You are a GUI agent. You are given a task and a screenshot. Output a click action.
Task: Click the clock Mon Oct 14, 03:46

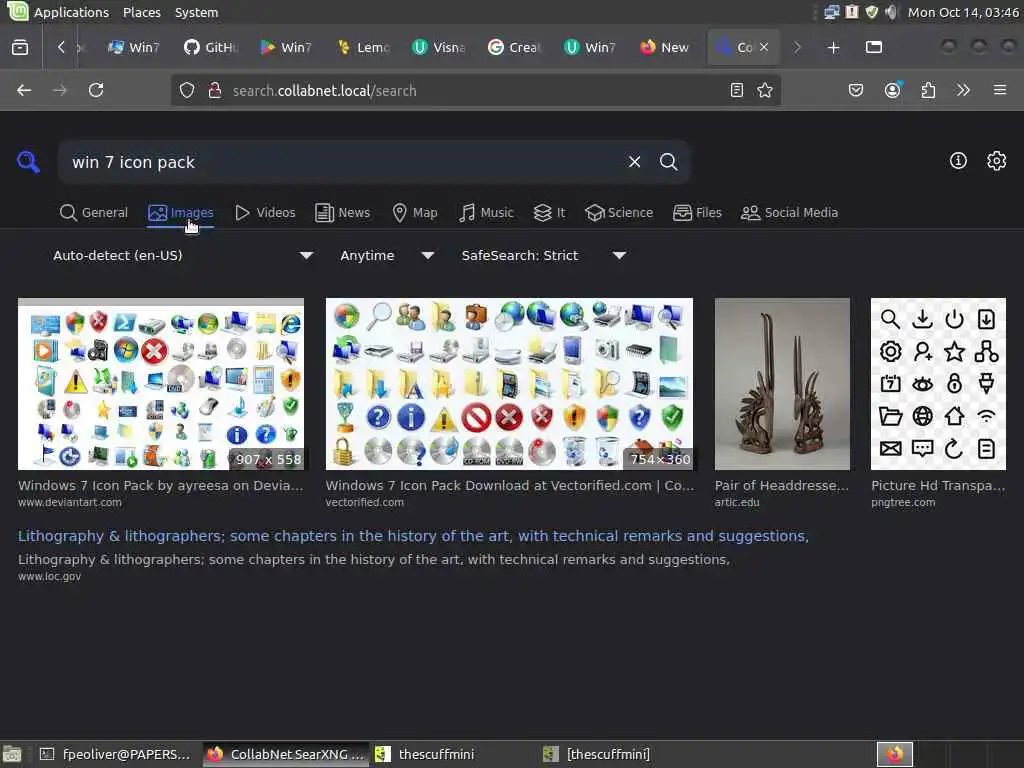click(x=963, y=12)
